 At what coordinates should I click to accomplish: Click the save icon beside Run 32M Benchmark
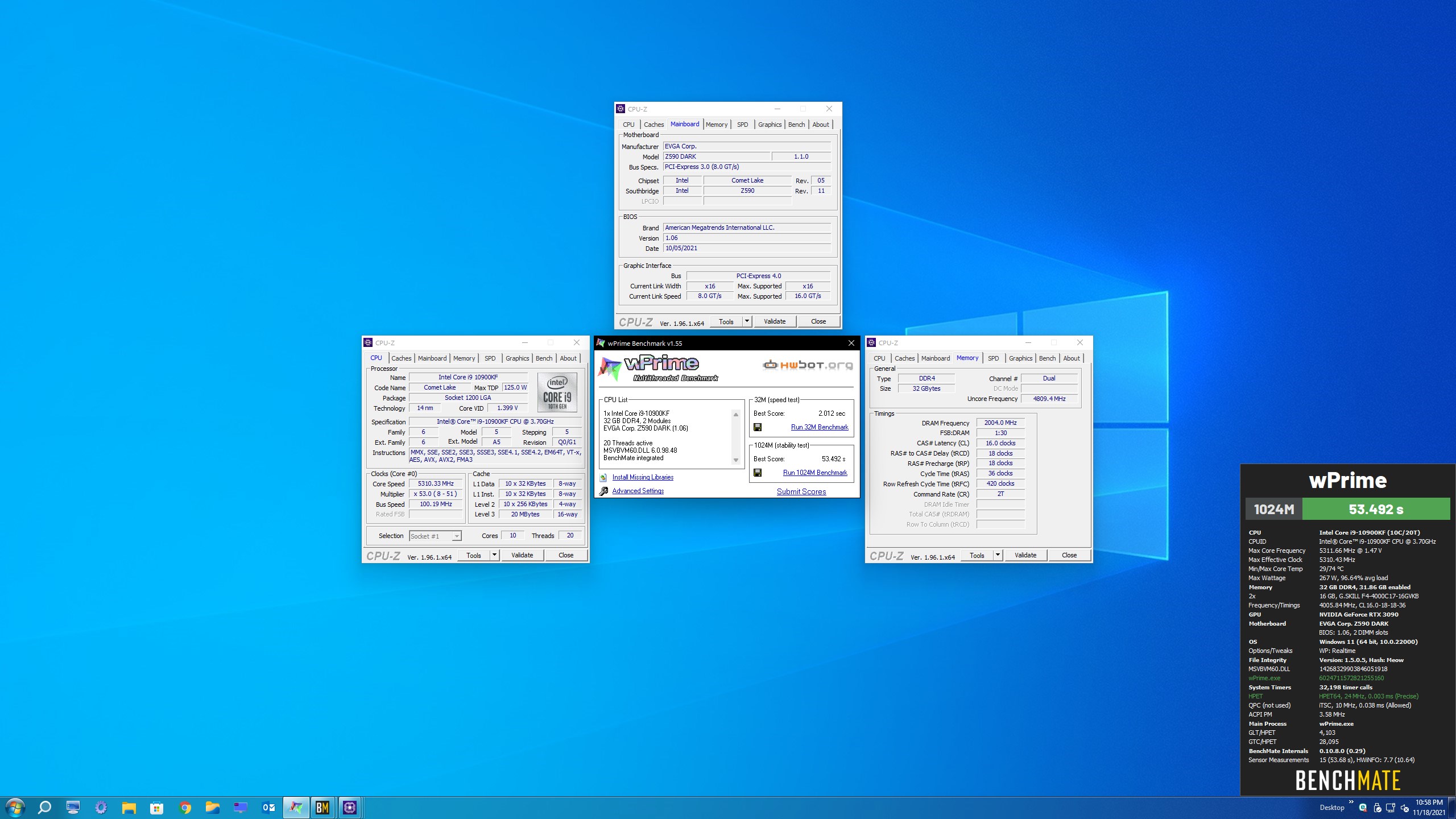click(758, 427)
